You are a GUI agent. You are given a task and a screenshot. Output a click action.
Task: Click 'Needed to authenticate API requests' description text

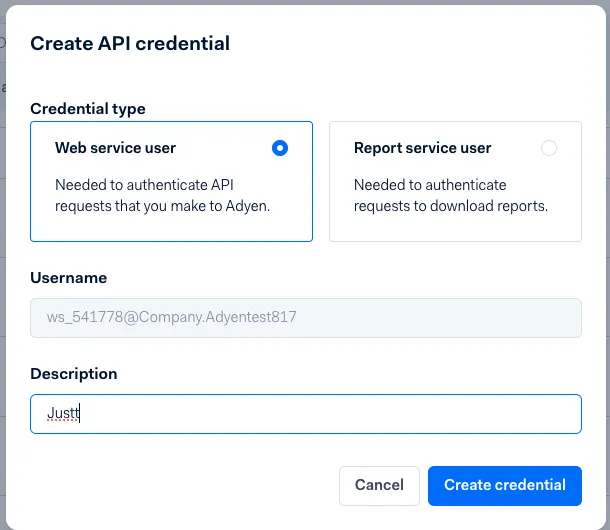tap(162, 195)
